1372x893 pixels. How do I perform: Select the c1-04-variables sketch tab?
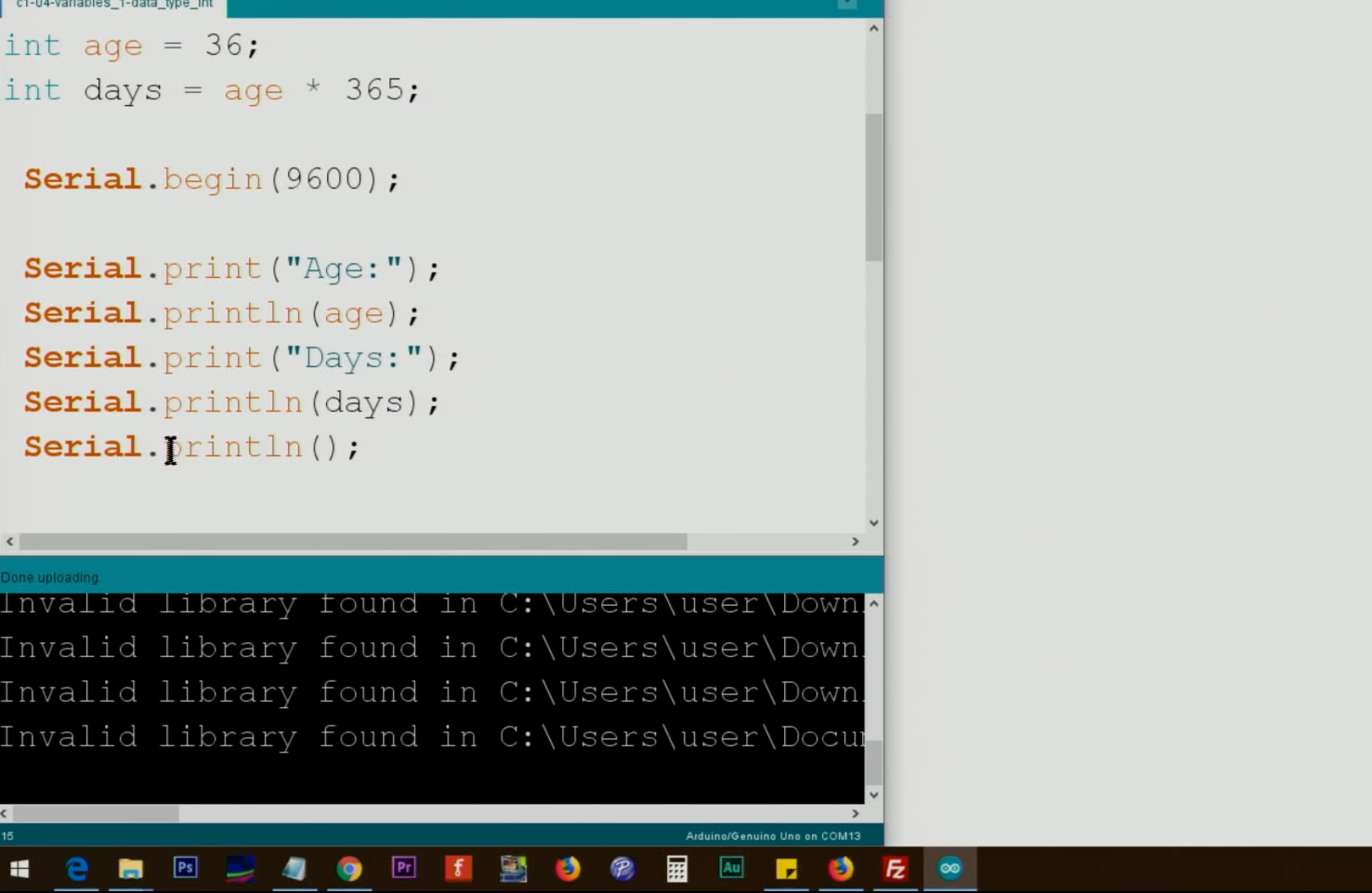[x=114, y=6]
